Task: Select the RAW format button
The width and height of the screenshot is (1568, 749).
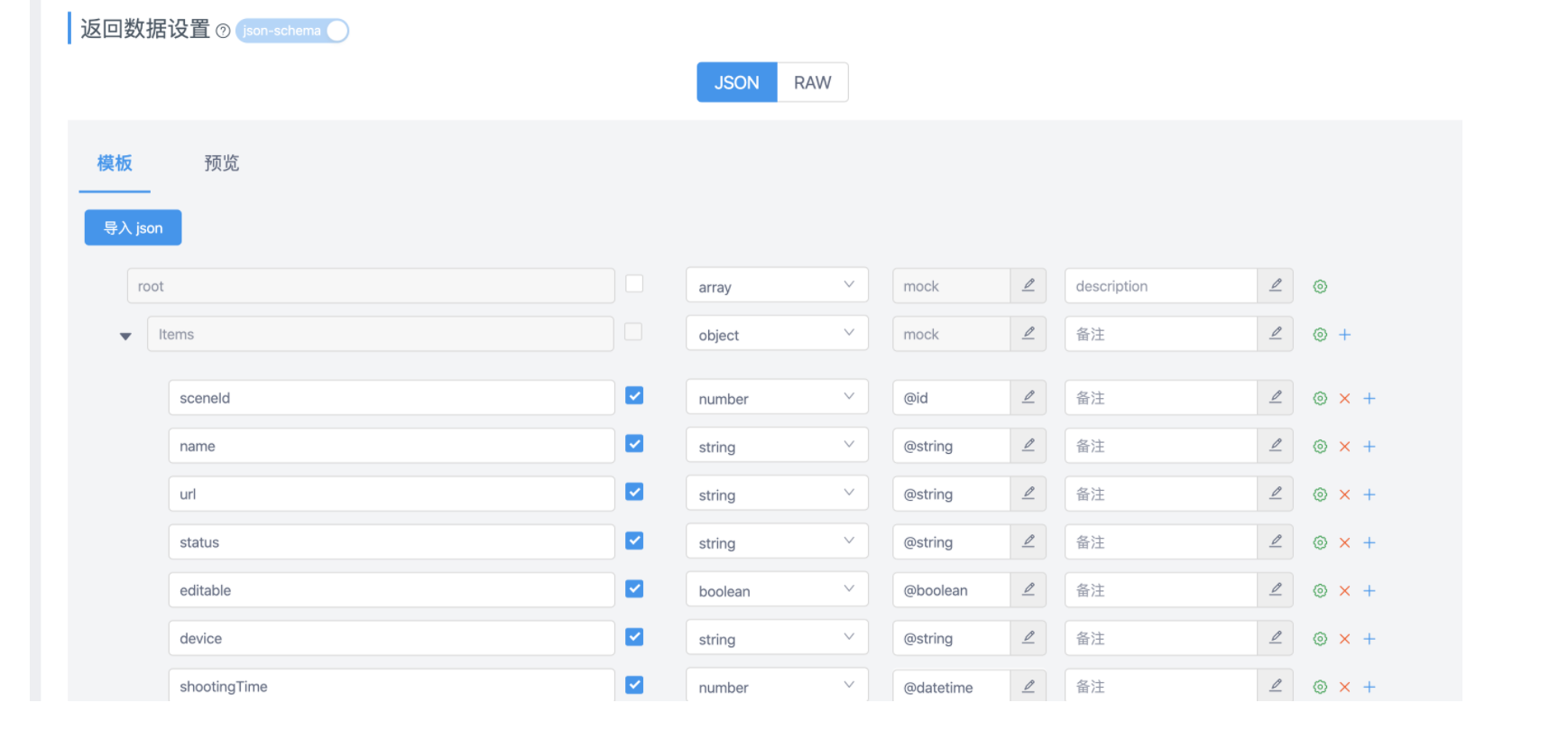Action: coord(812,82)
